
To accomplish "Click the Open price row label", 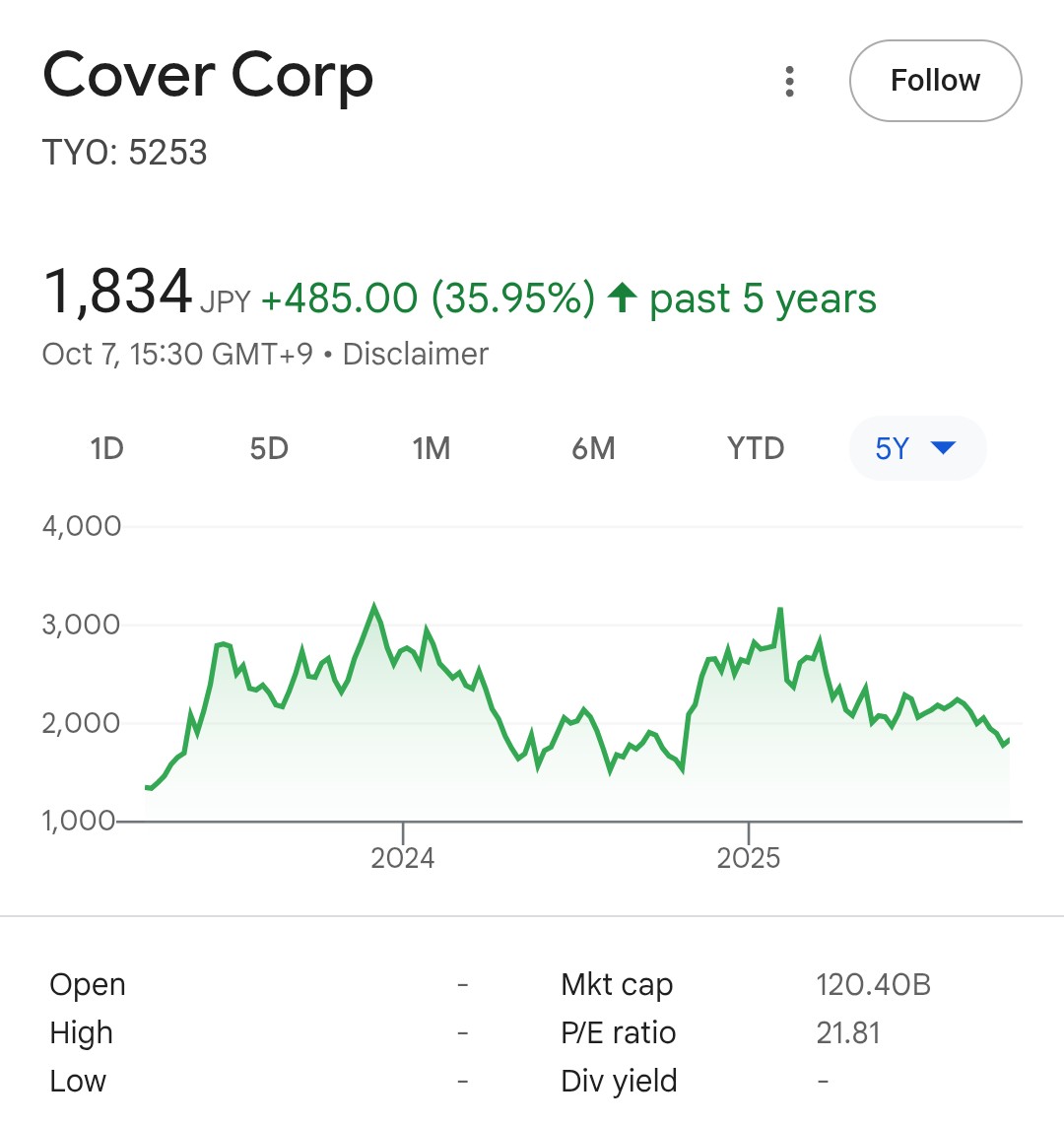I will click(x=88, y=984).
